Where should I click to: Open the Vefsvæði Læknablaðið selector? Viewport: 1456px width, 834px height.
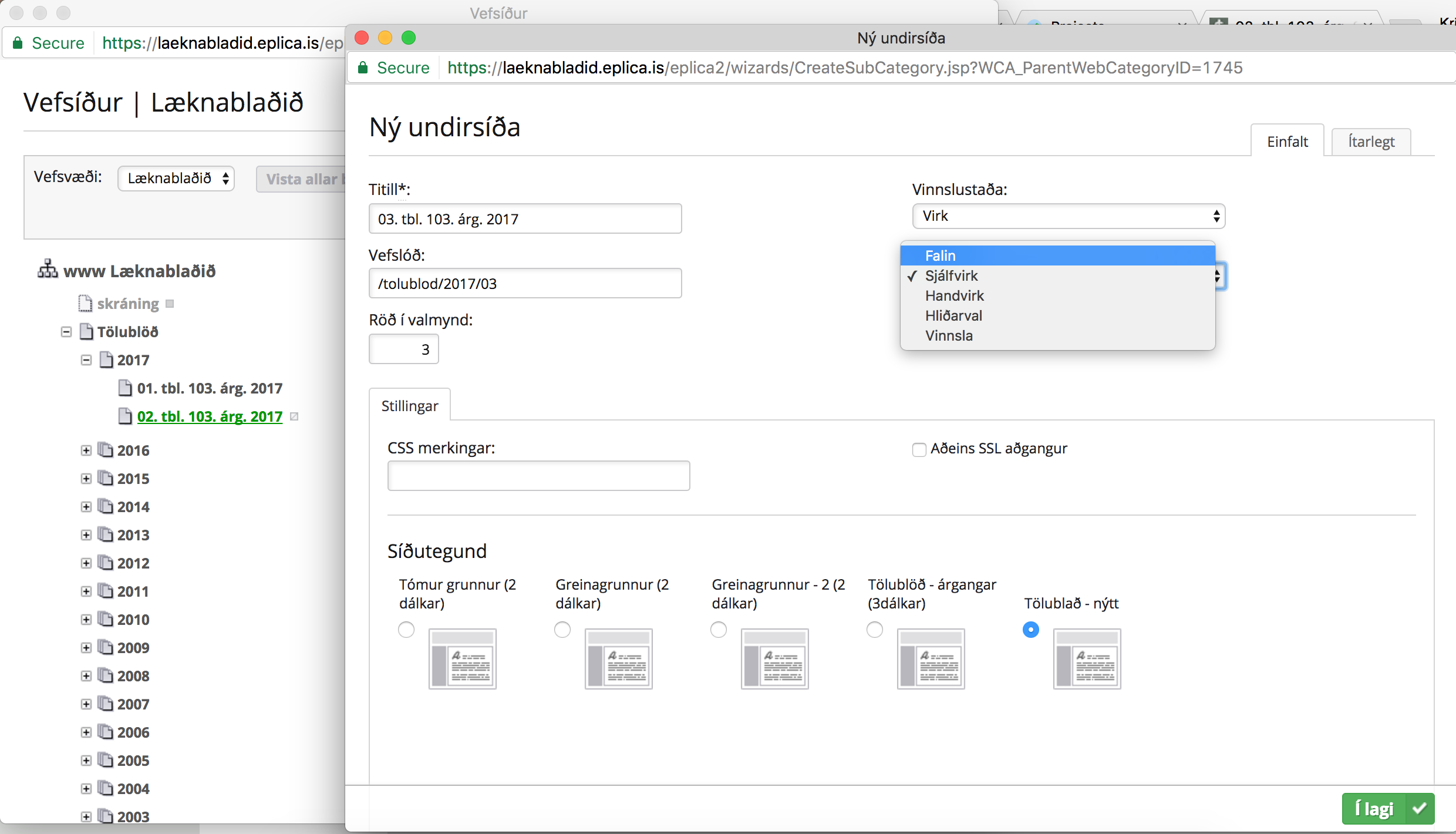click(x=176, y=179)
